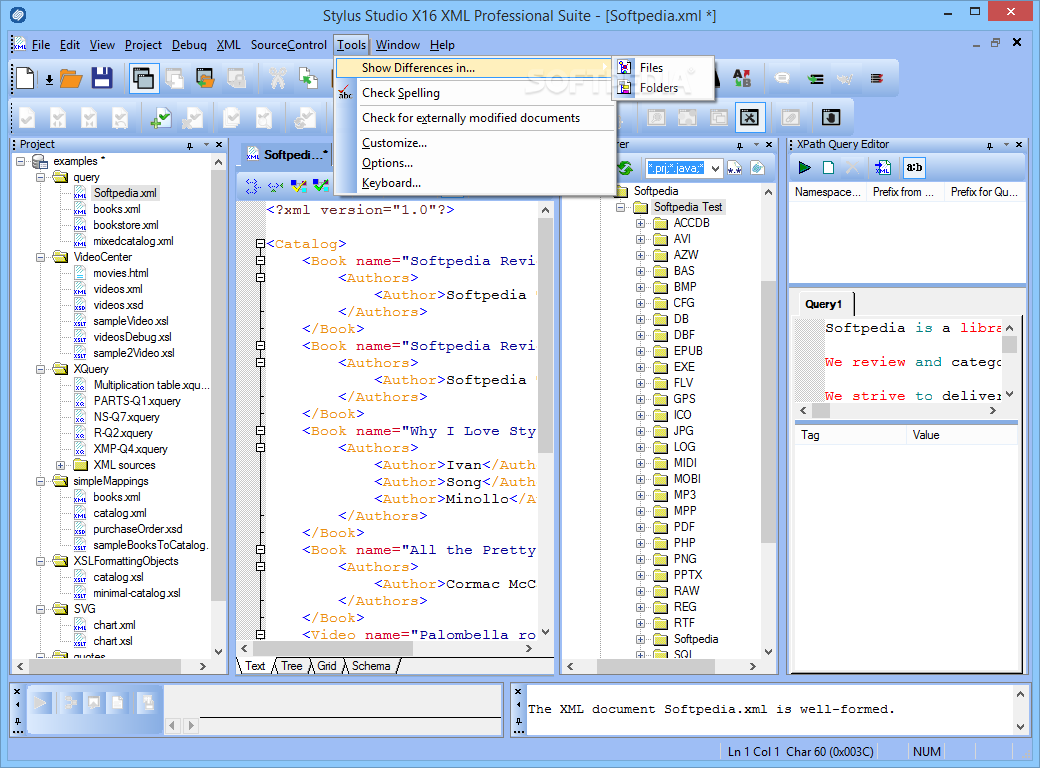The height and width of the screenshot is (768, 1040).
Task: Open the *.prj;*.java file filter dropdown
Action: [x=715, y=168]
